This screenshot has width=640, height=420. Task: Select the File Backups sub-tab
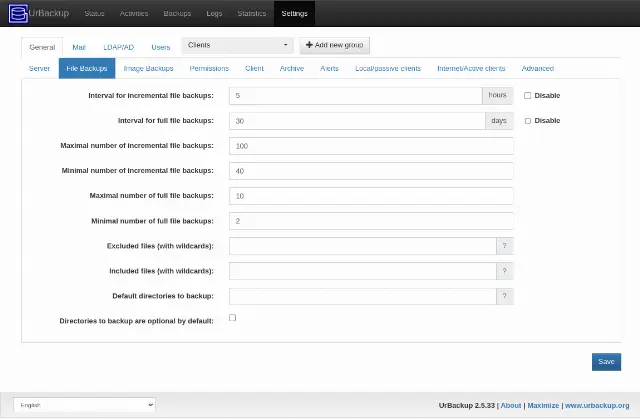pos(87,69)
